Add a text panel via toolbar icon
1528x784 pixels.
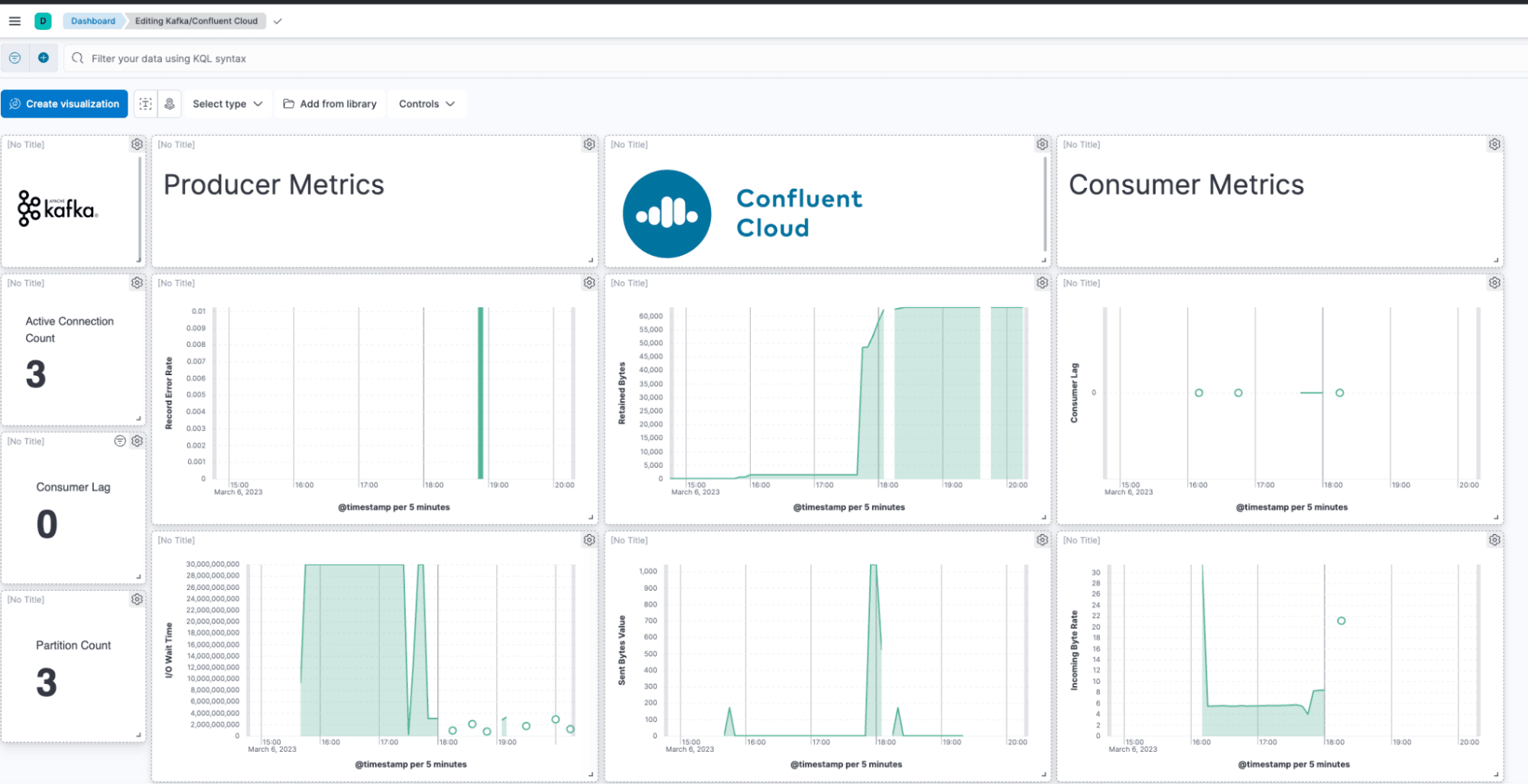(x=145, y=104)
